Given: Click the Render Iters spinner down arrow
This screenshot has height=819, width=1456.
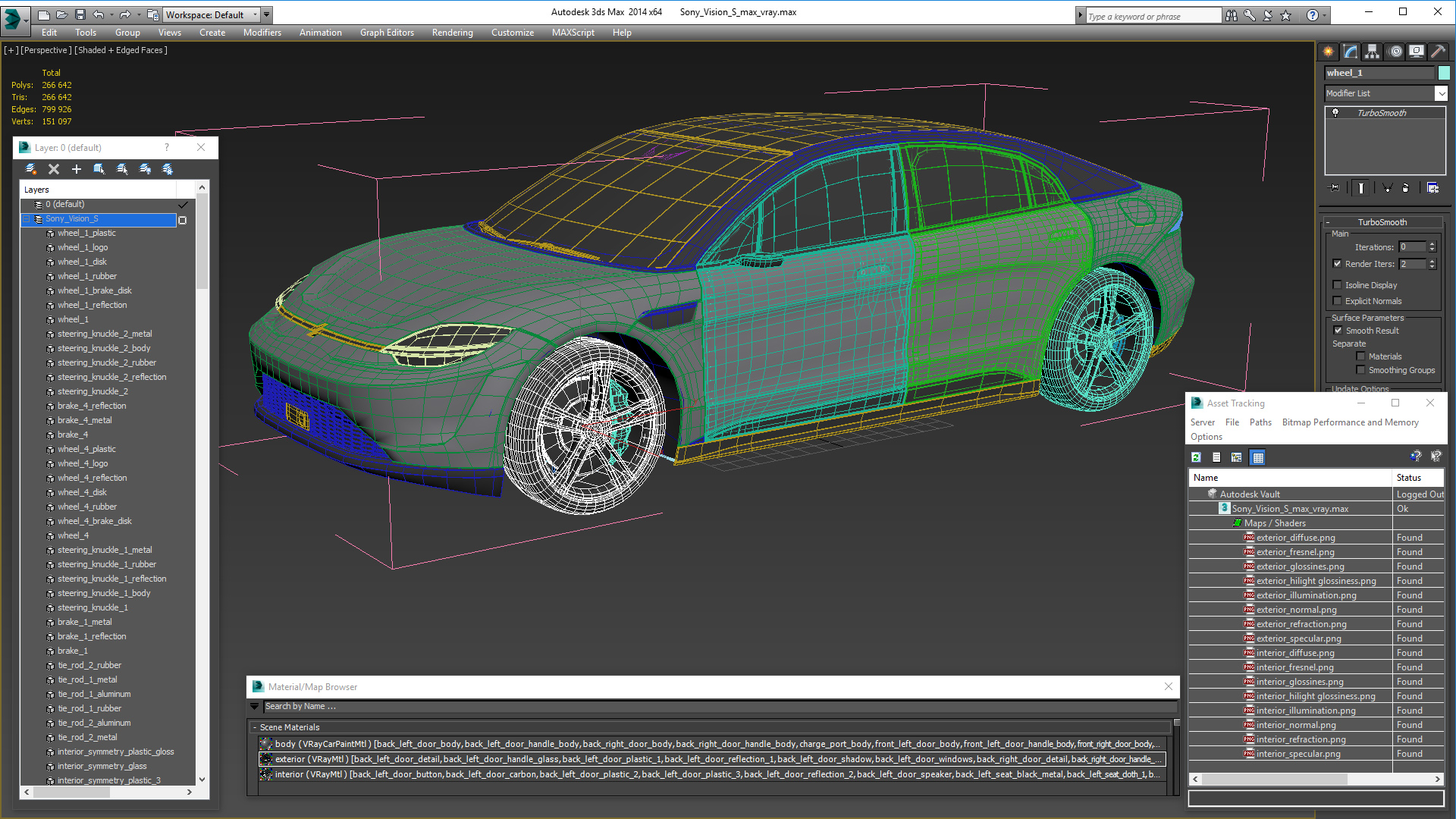Looking at the screenshot, I should [1432, 267].
